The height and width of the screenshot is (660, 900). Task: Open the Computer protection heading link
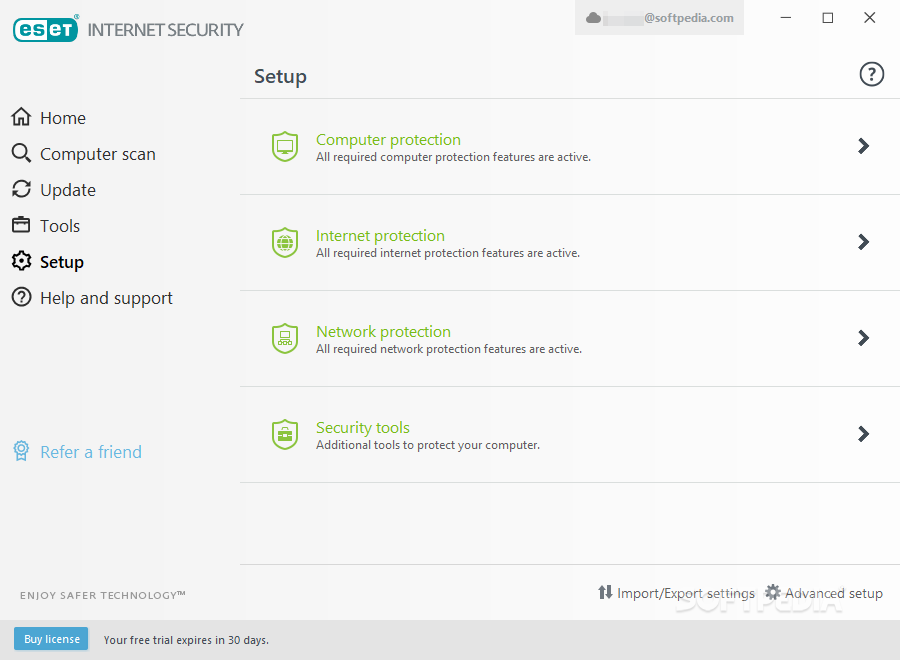(388, 139)
